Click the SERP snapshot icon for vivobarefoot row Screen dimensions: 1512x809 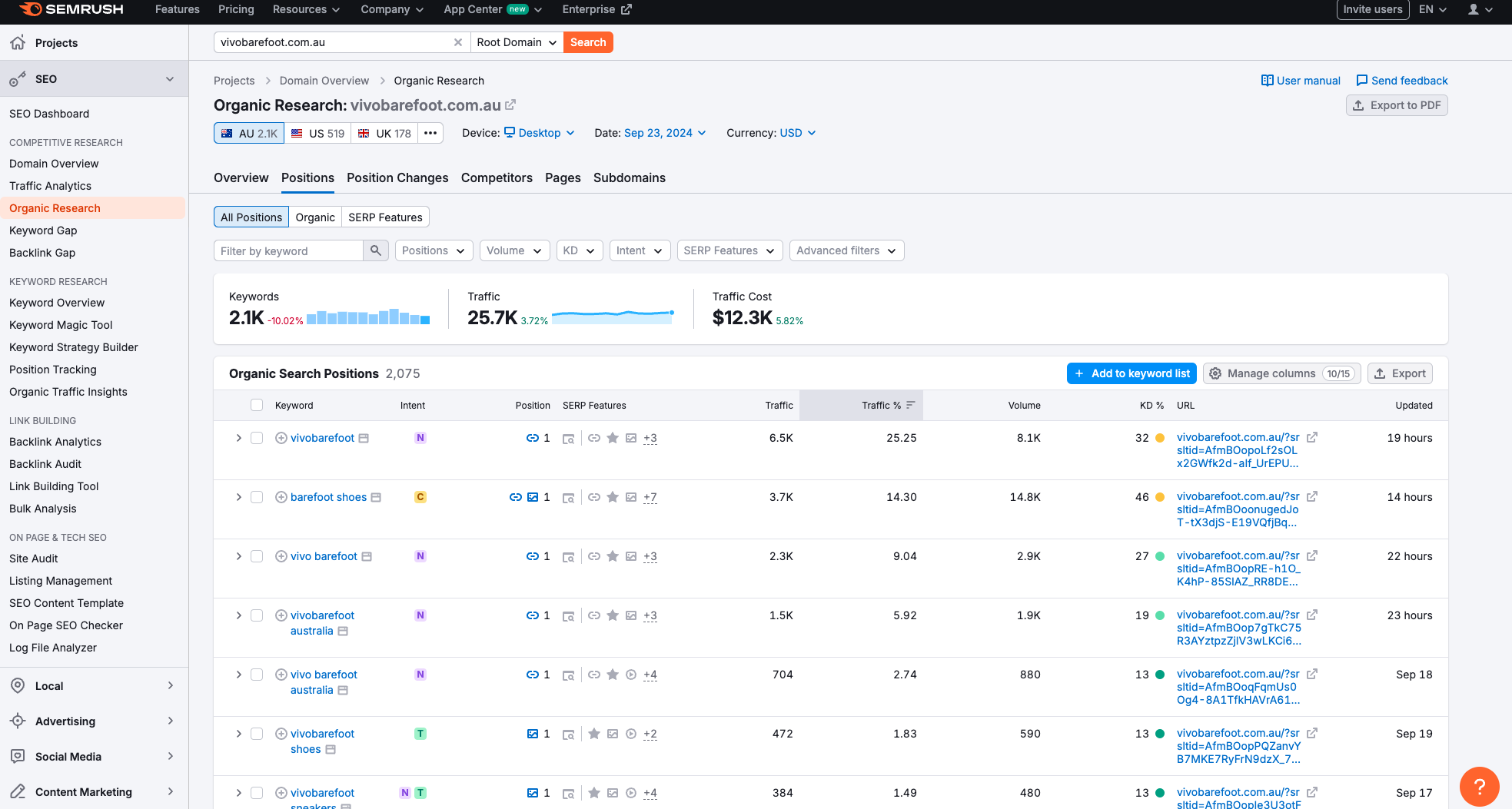coord(568,439)
